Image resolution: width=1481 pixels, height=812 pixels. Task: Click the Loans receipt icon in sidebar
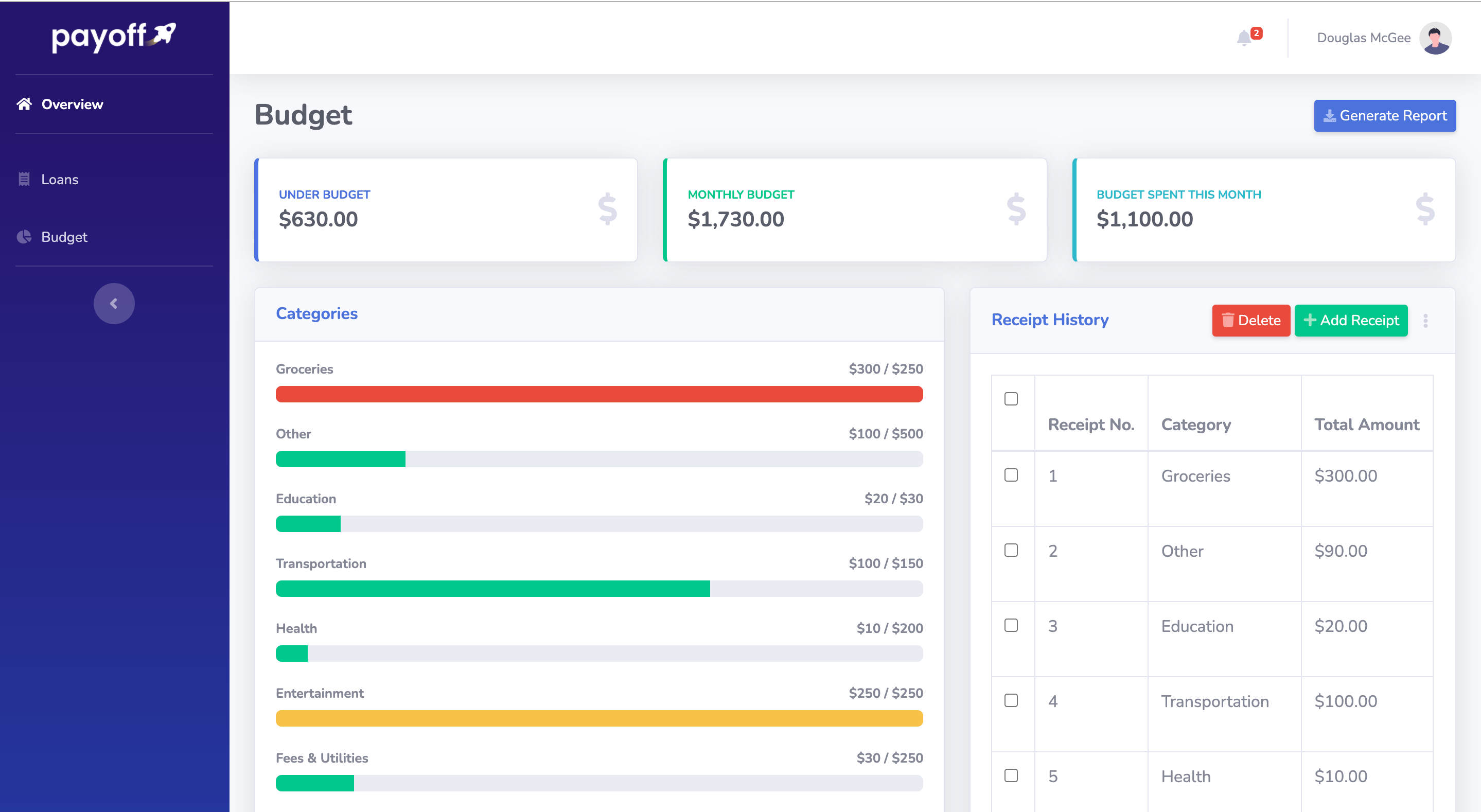tap(24, 180)
